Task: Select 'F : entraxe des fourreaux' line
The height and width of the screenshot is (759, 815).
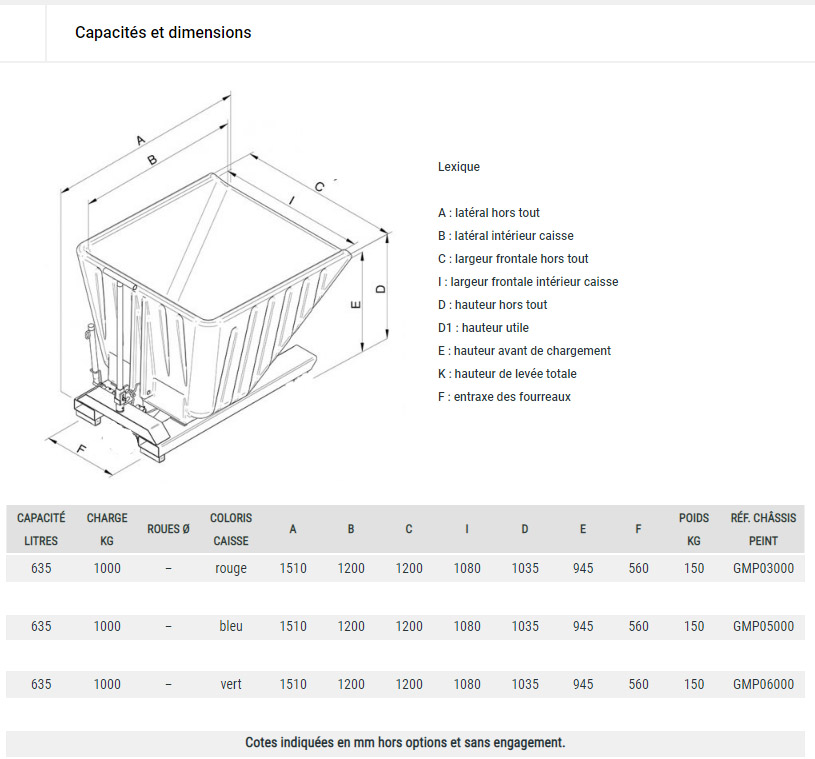Action: 504,397
